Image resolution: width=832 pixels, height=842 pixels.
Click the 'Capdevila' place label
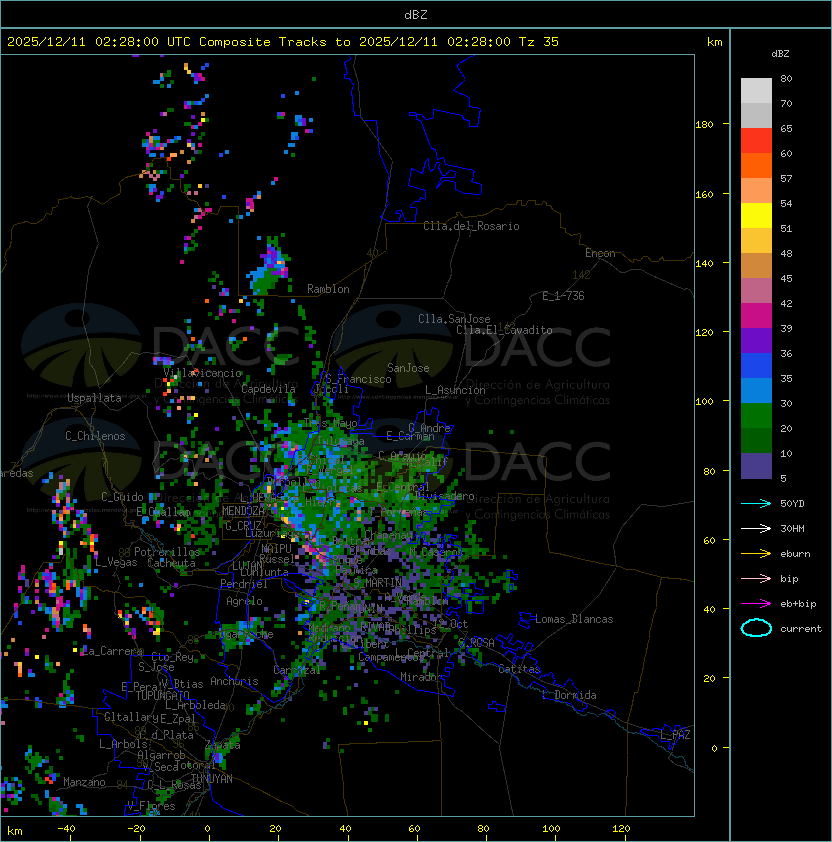268,389
